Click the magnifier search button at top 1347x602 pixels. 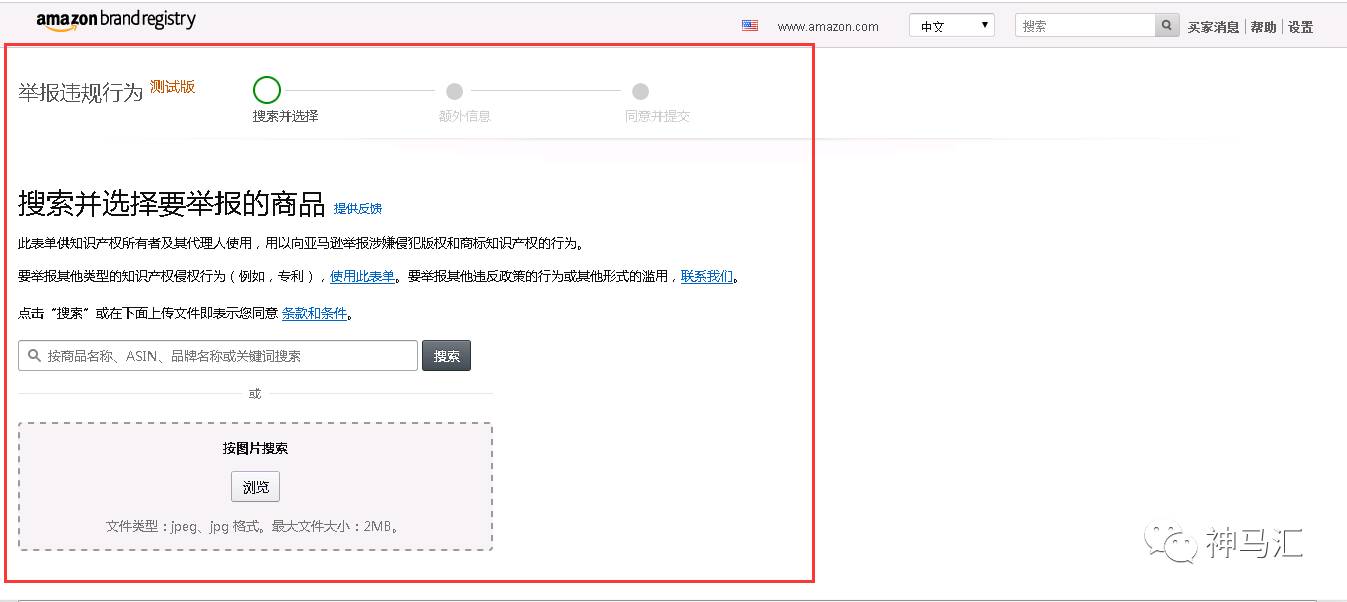point(1168,26)
